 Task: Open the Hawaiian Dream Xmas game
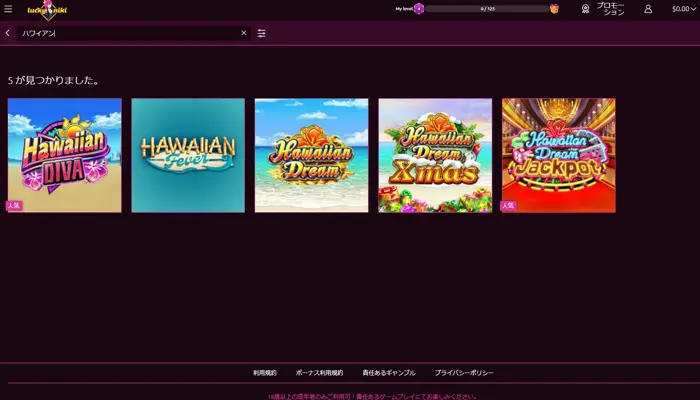435,155
